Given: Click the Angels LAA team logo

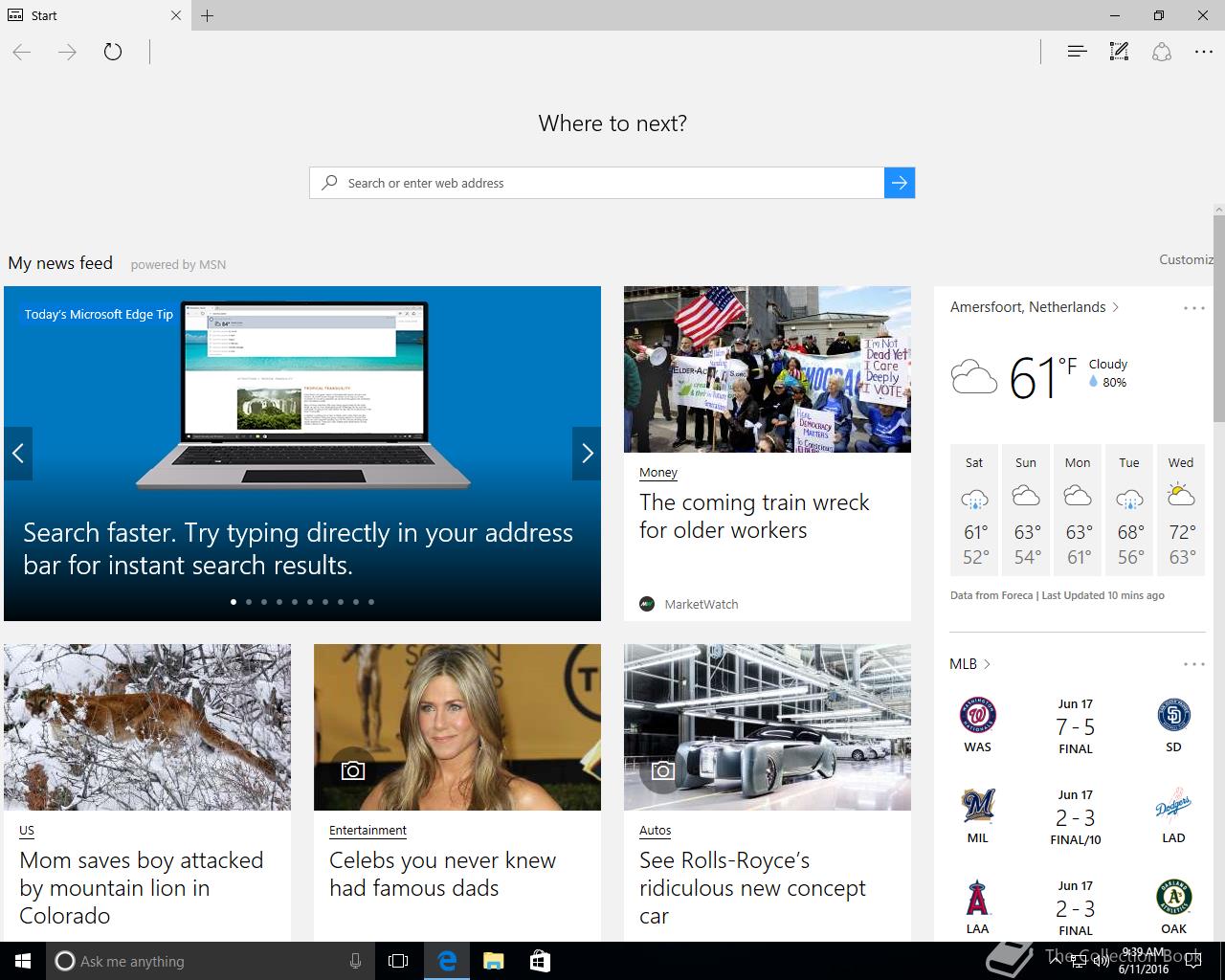Looking at the screenshot, I should (x=977, y=898).
